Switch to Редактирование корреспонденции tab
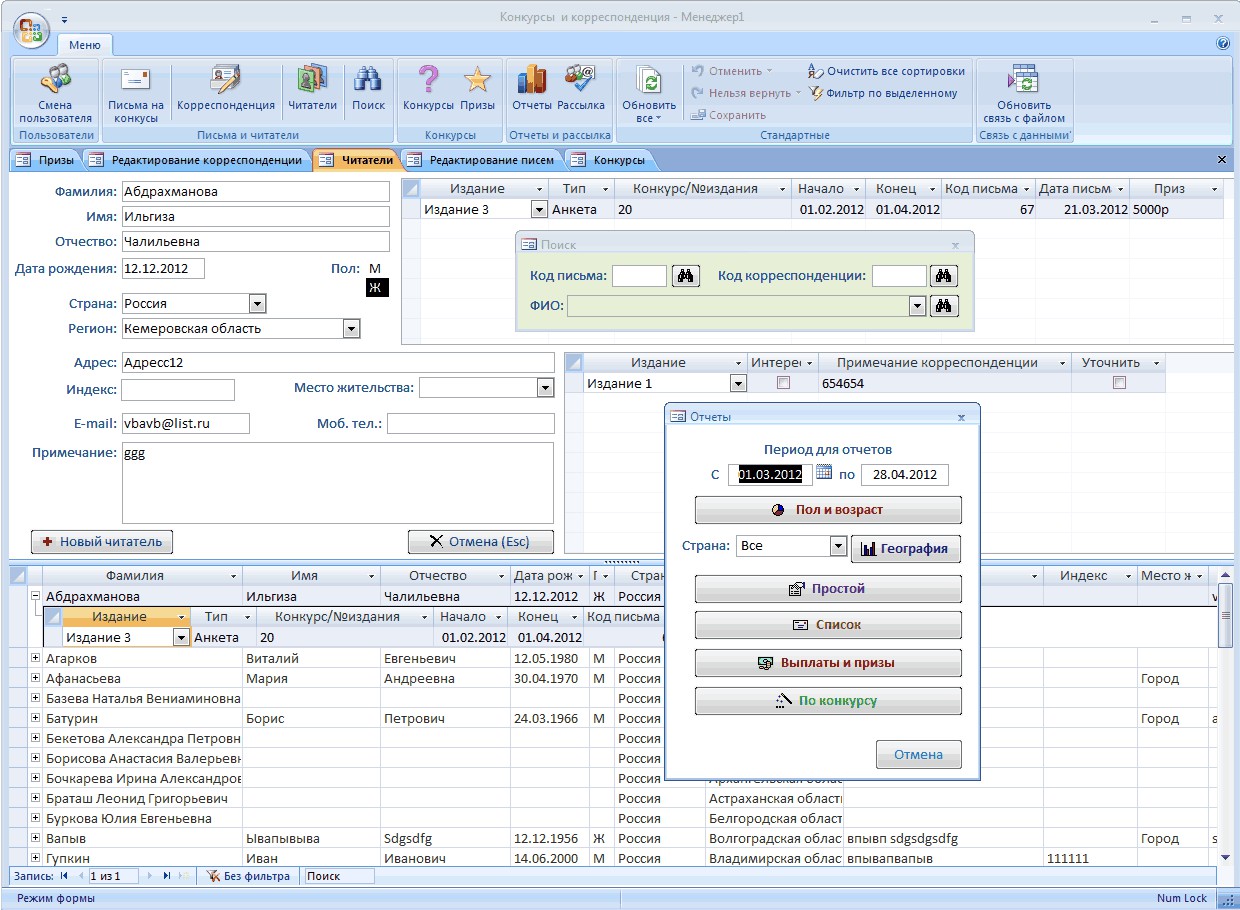The height and width of the screenshot is (910, 1240). [197, 160]
